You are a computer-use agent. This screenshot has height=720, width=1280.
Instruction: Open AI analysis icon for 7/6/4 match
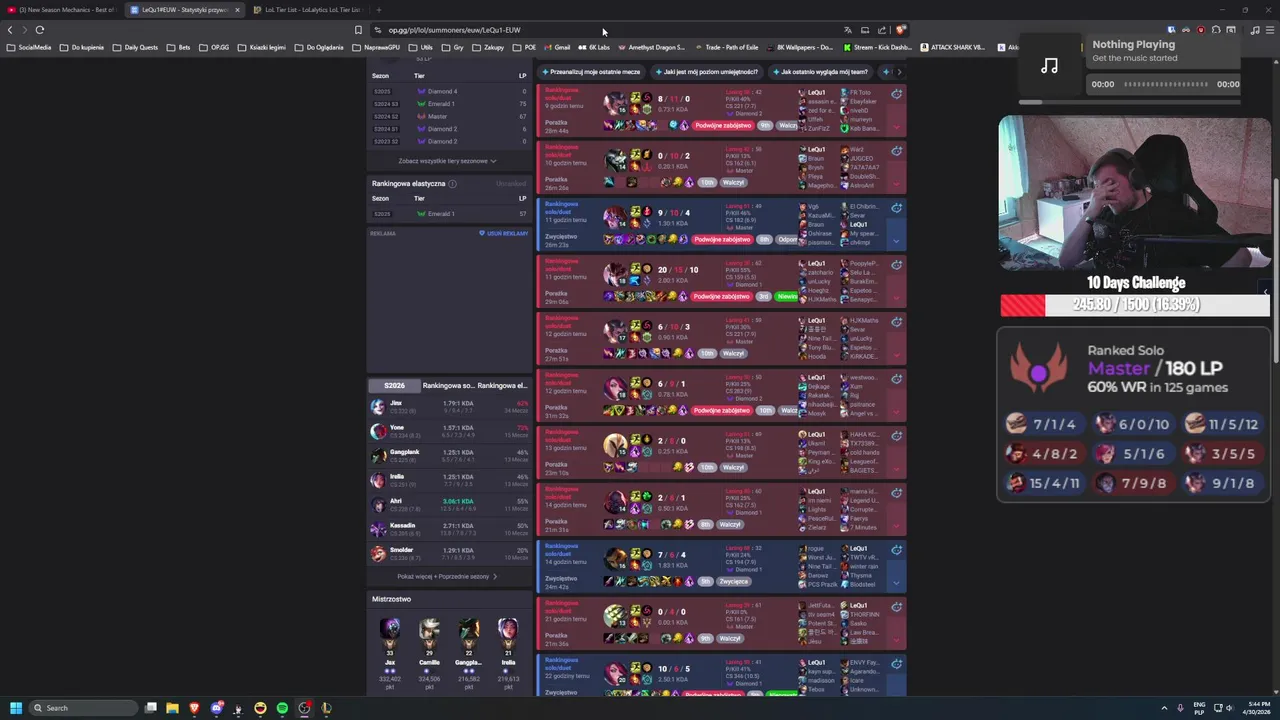coord(896,550)
